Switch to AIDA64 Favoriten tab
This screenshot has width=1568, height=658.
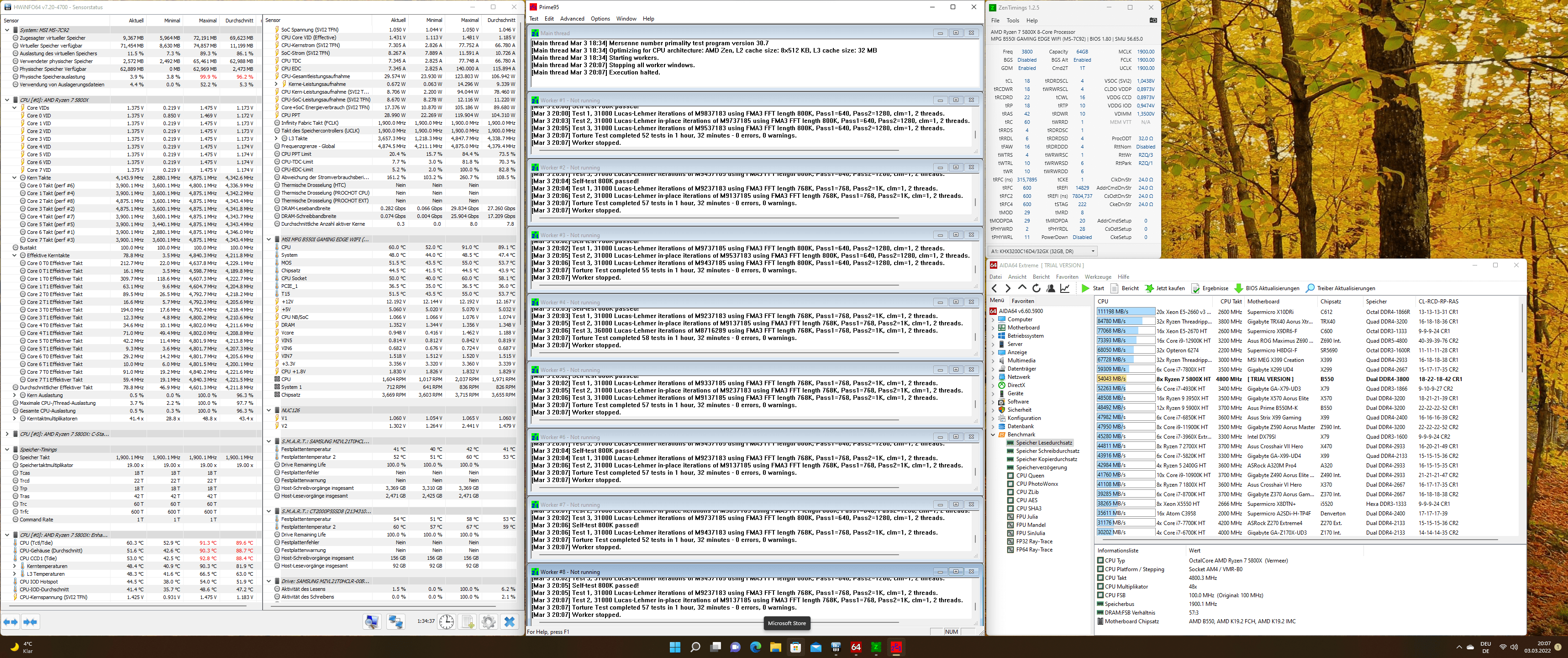[x=1023, y=301]
